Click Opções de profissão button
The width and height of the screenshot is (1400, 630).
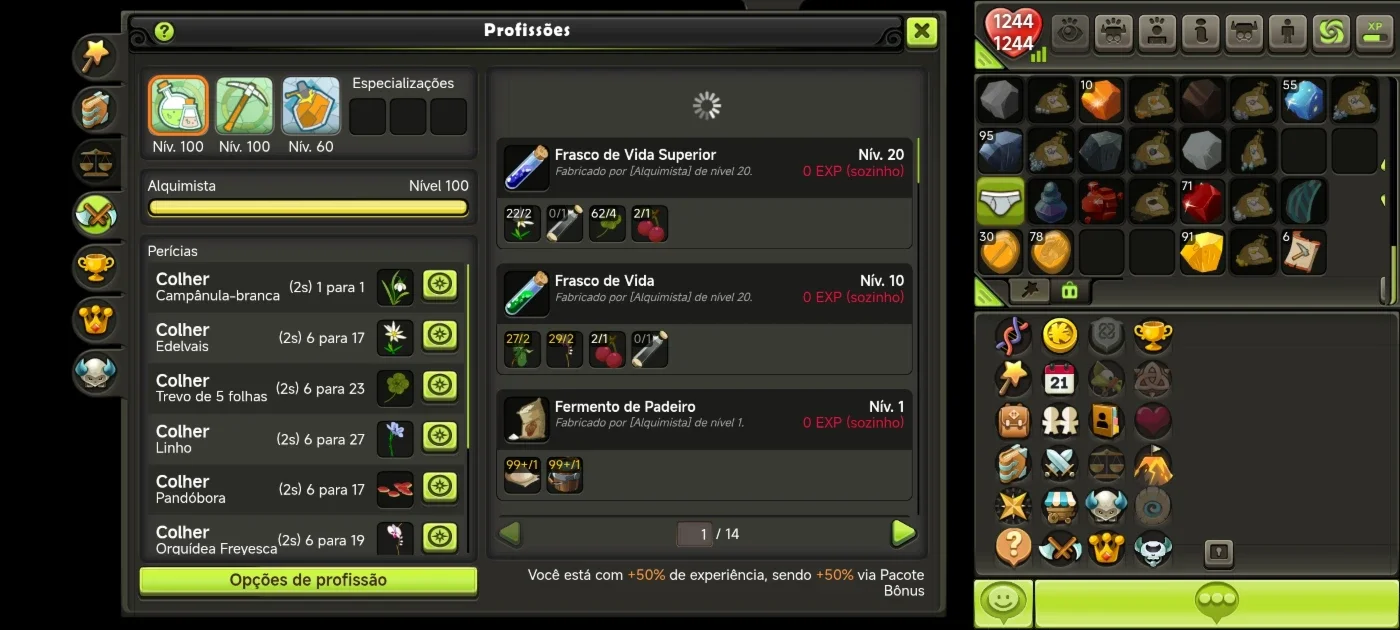pos(308,580)
